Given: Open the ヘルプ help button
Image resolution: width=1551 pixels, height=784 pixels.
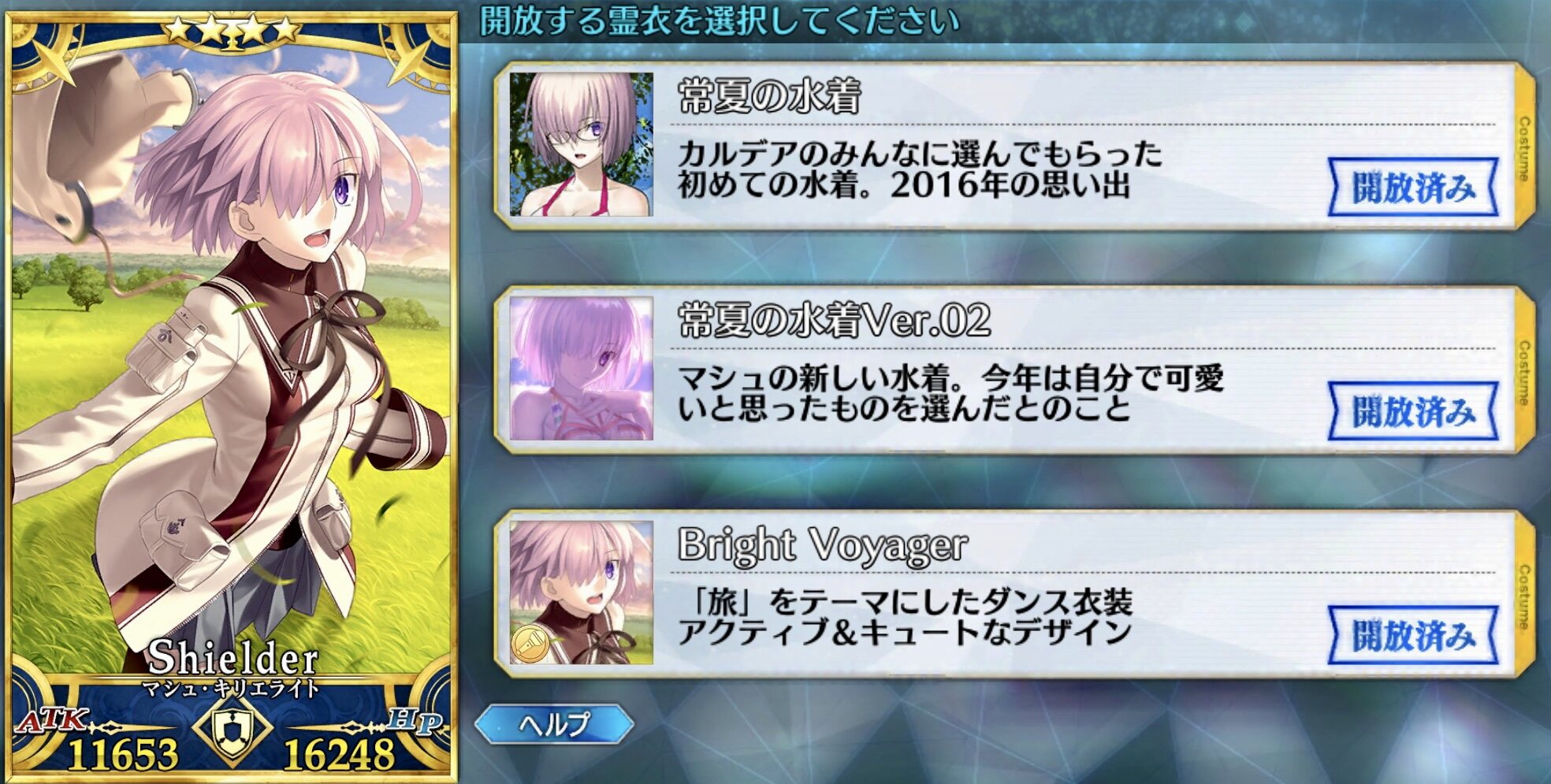Looking at the screenshot, I should coord(554,724).
